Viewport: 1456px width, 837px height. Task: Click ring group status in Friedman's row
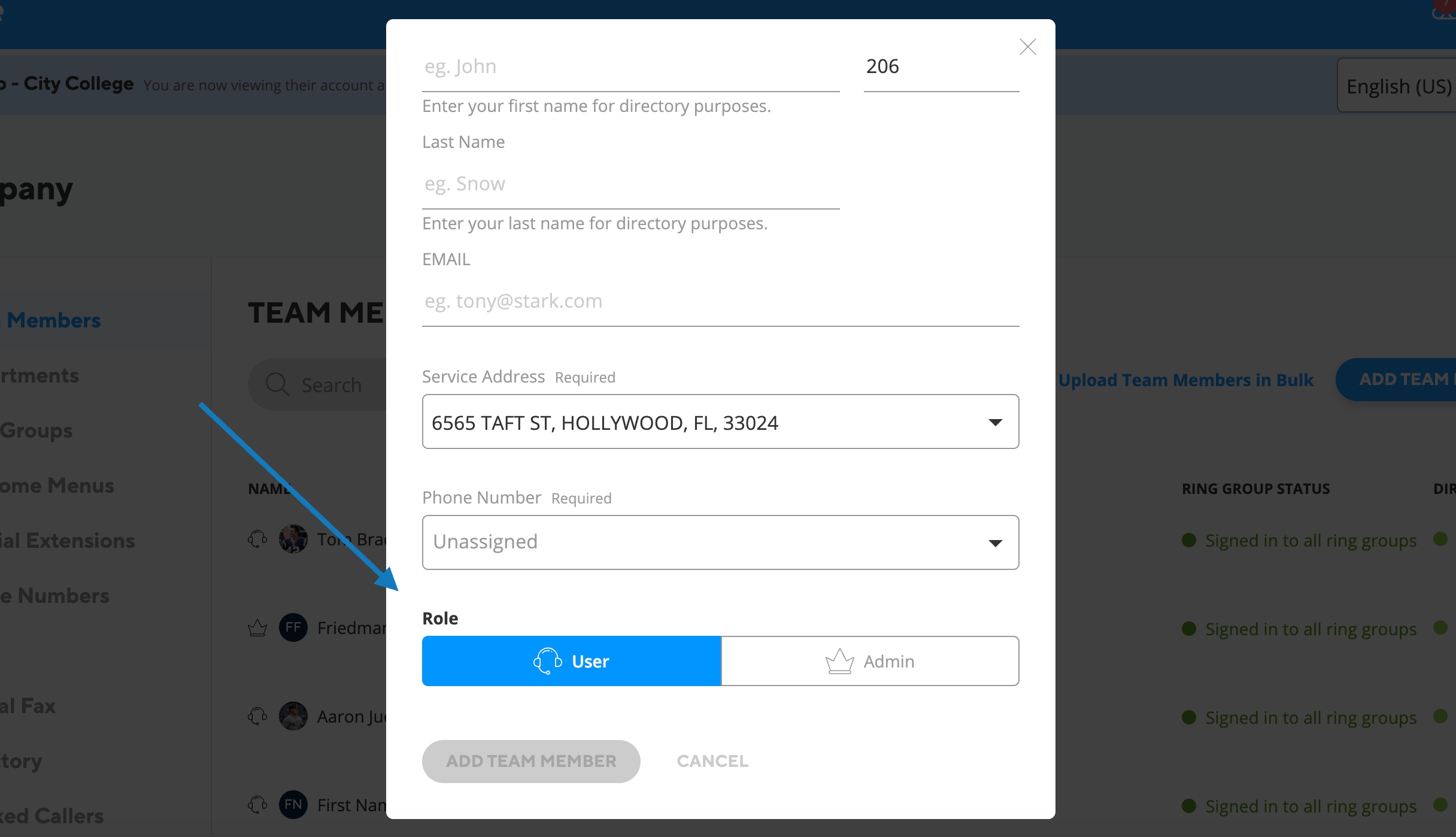tap(1299, 629)
